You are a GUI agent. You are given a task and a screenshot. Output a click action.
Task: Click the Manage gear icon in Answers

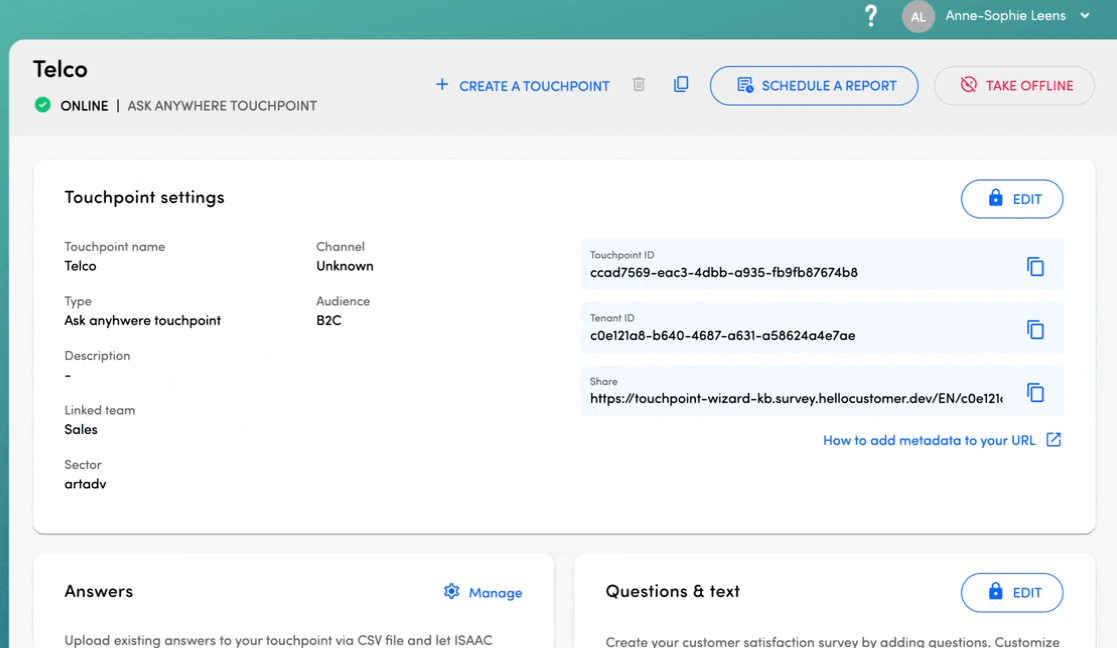point(451,592)
